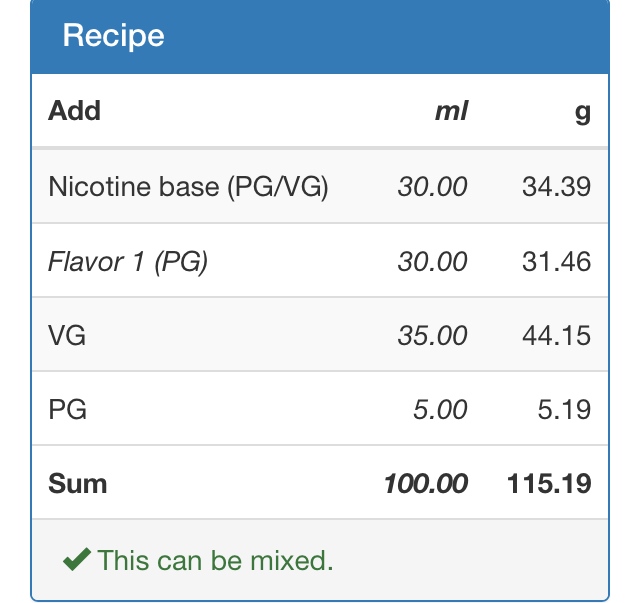This screenshot has height=603, width=640.
Task: Select the Sum row label
Action: point(78,484)
